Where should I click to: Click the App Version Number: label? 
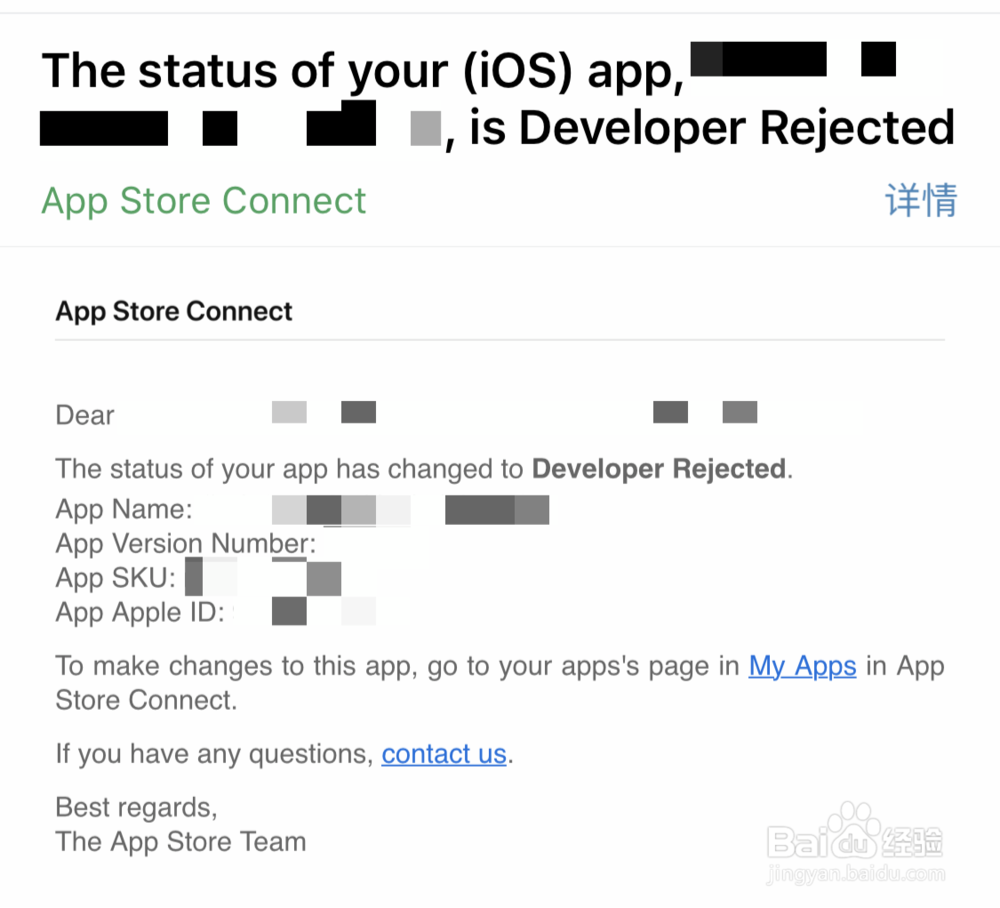pos(186,544)
